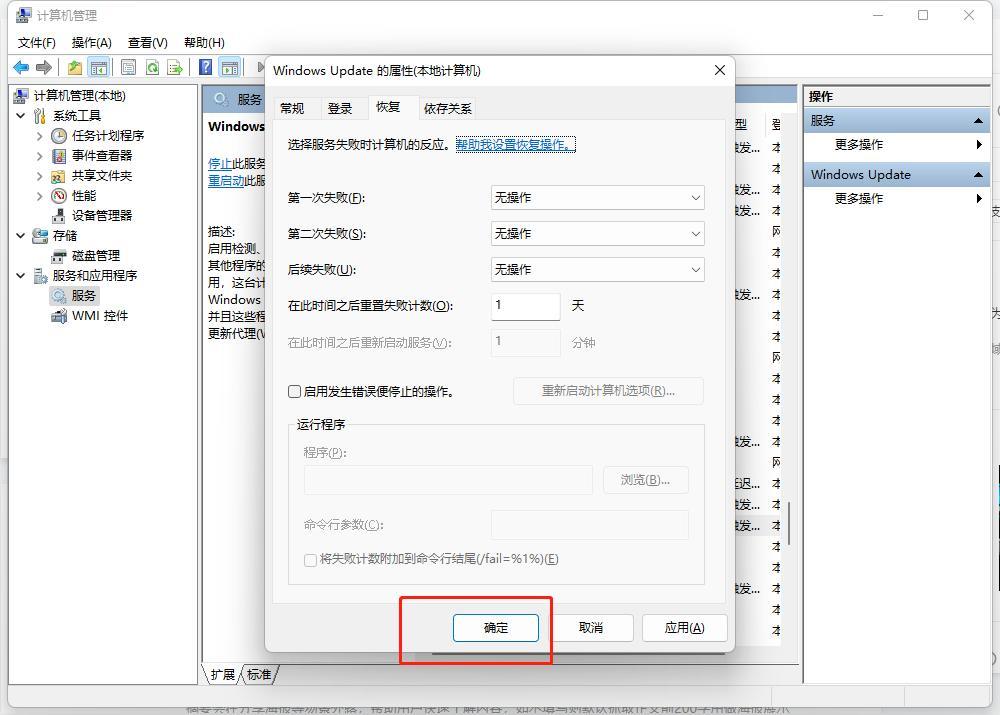Click the 服务和应用程序 icon in tree
The width and height of the screenshot is (1000, 715).
40,276
